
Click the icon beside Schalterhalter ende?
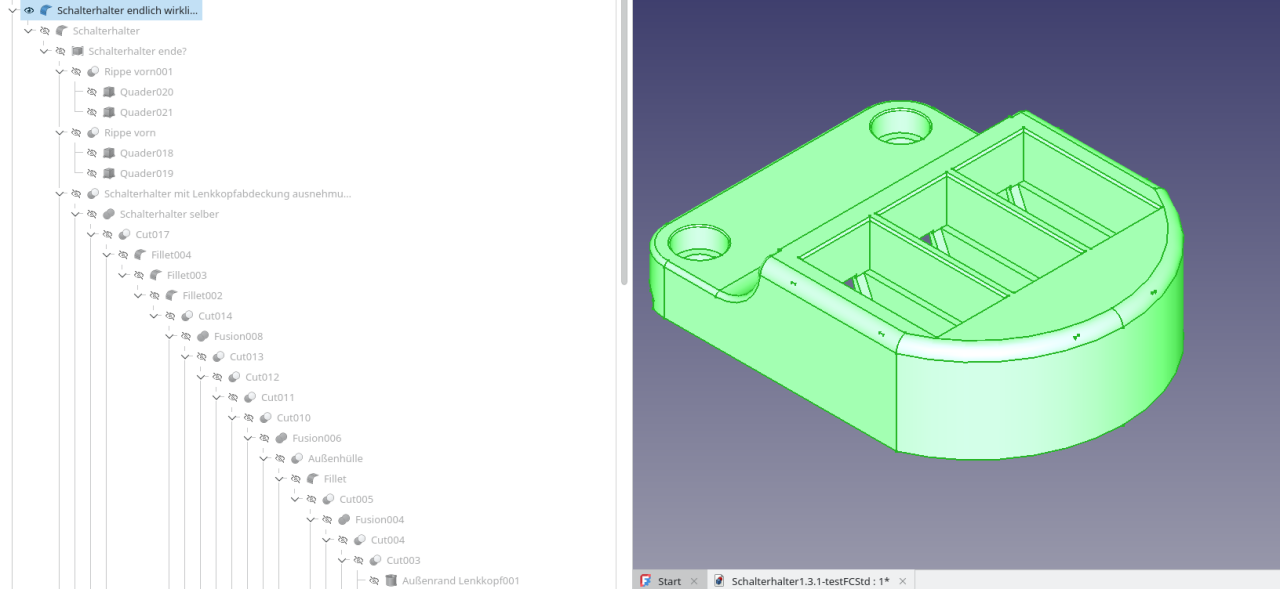[x=77, y=51]
